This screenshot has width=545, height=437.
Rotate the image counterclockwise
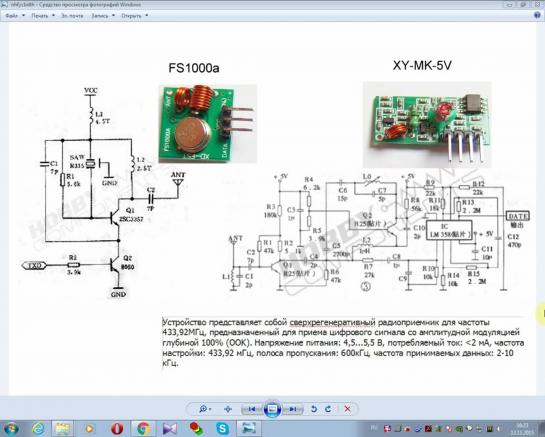coord(314,409)
